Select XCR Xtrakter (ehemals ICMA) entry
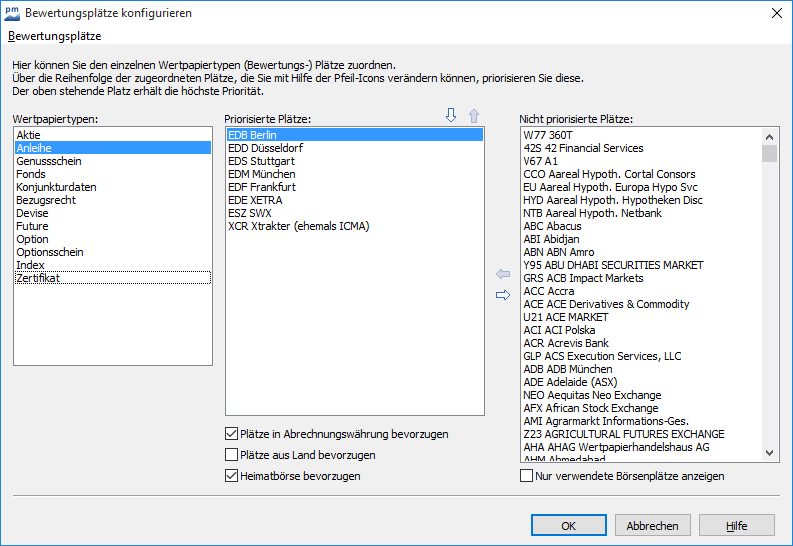 [x=298, y=226]
